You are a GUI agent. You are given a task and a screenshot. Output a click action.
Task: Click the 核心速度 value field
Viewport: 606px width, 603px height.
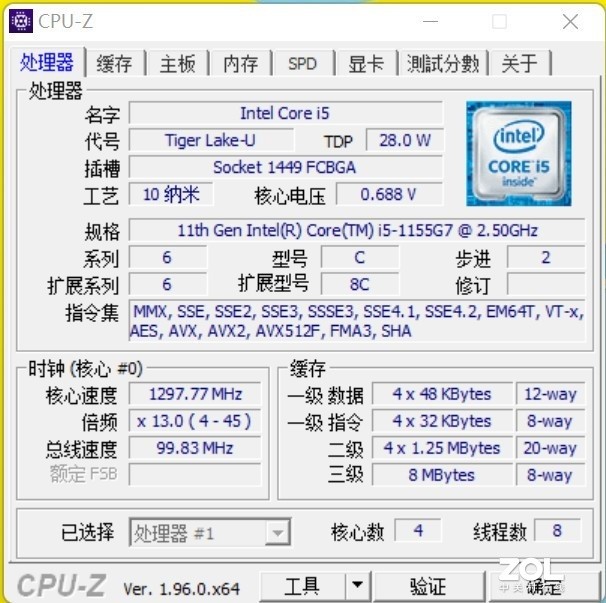click(x=195, y=394)
